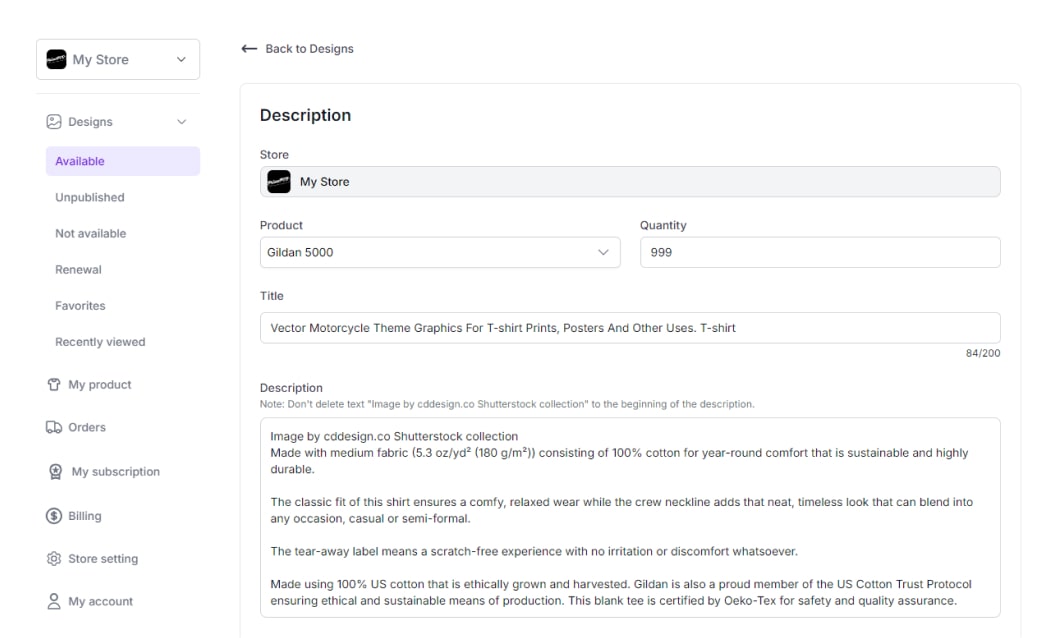Click the Product field label
1050x638 pixels.
click(281, 226)
